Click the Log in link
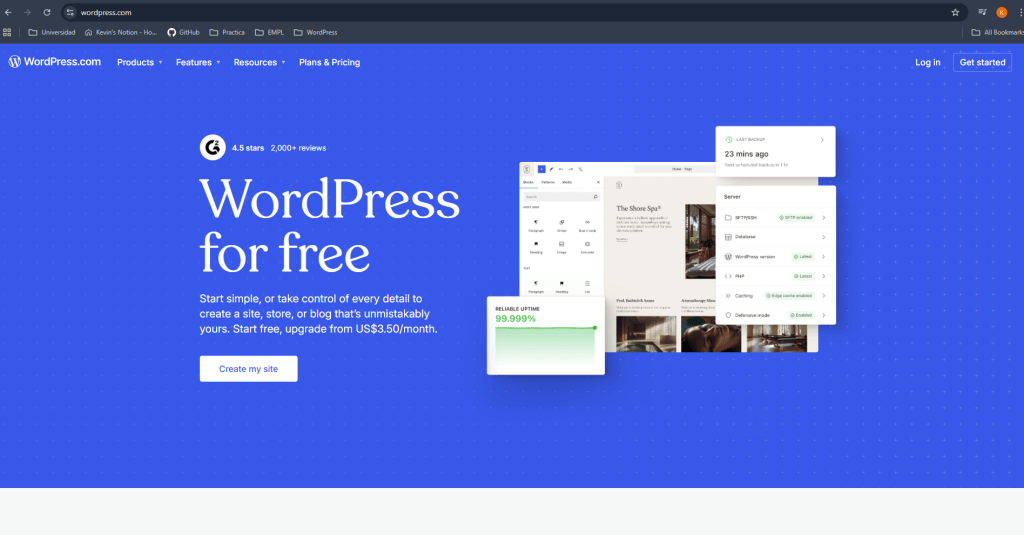 pos(927,62)
